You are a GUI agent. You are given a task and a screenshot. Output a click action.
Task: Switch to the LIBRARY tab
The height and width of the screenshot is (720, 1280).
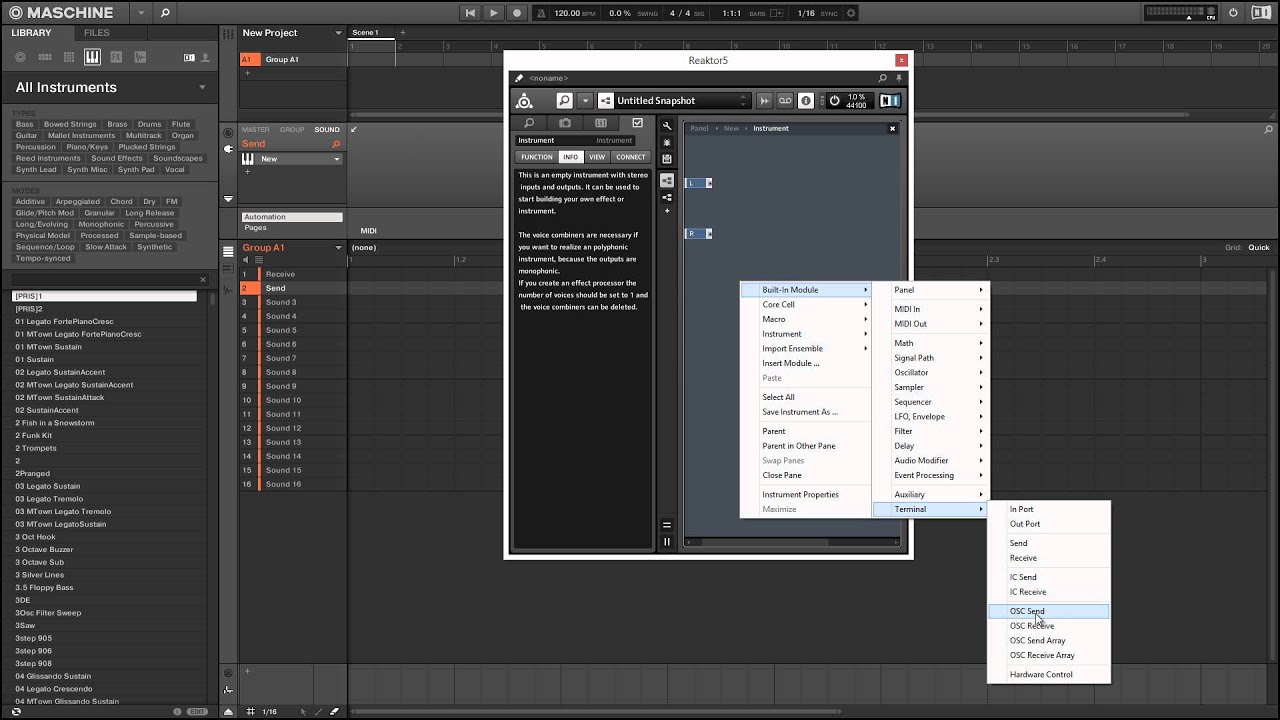pos(31,33)
